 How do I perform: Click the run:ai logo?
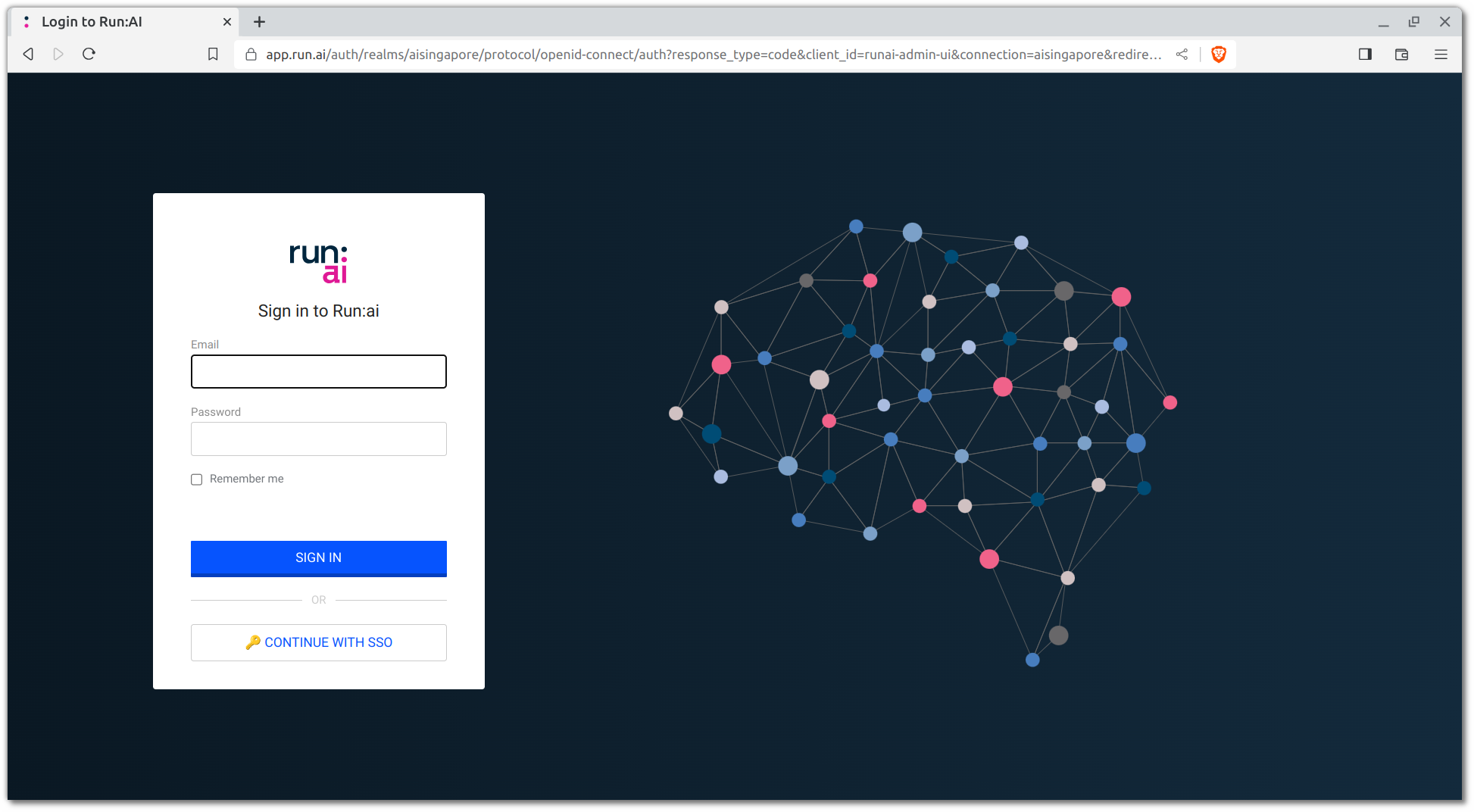(318, 263)
